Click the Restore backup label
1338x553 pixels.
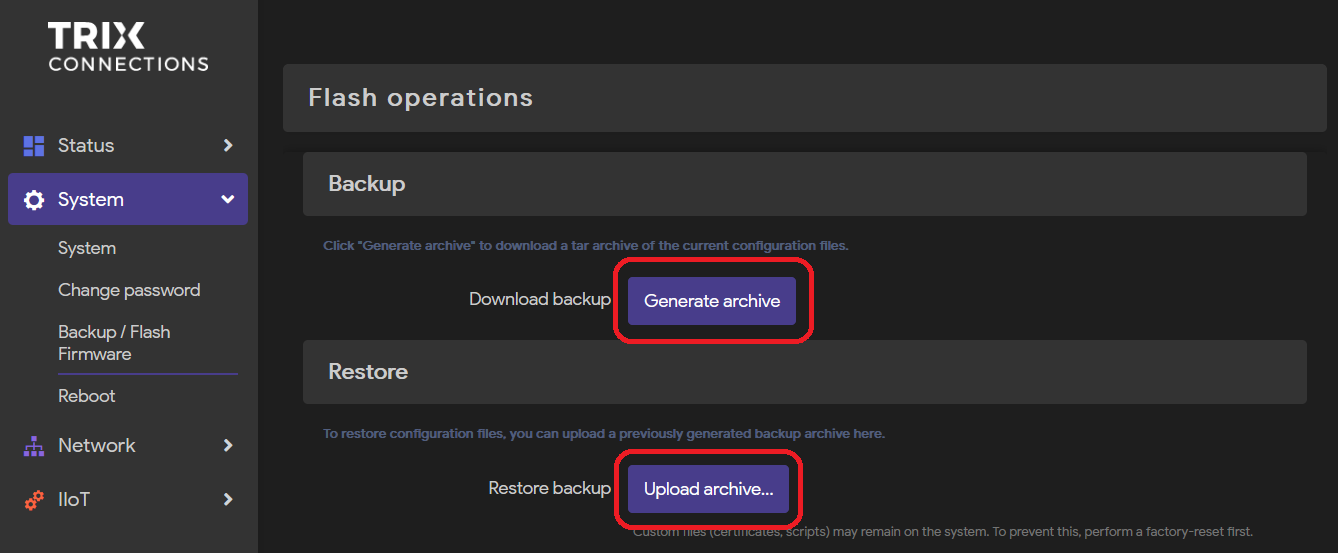pyautogui.click(x=549, y=488)
